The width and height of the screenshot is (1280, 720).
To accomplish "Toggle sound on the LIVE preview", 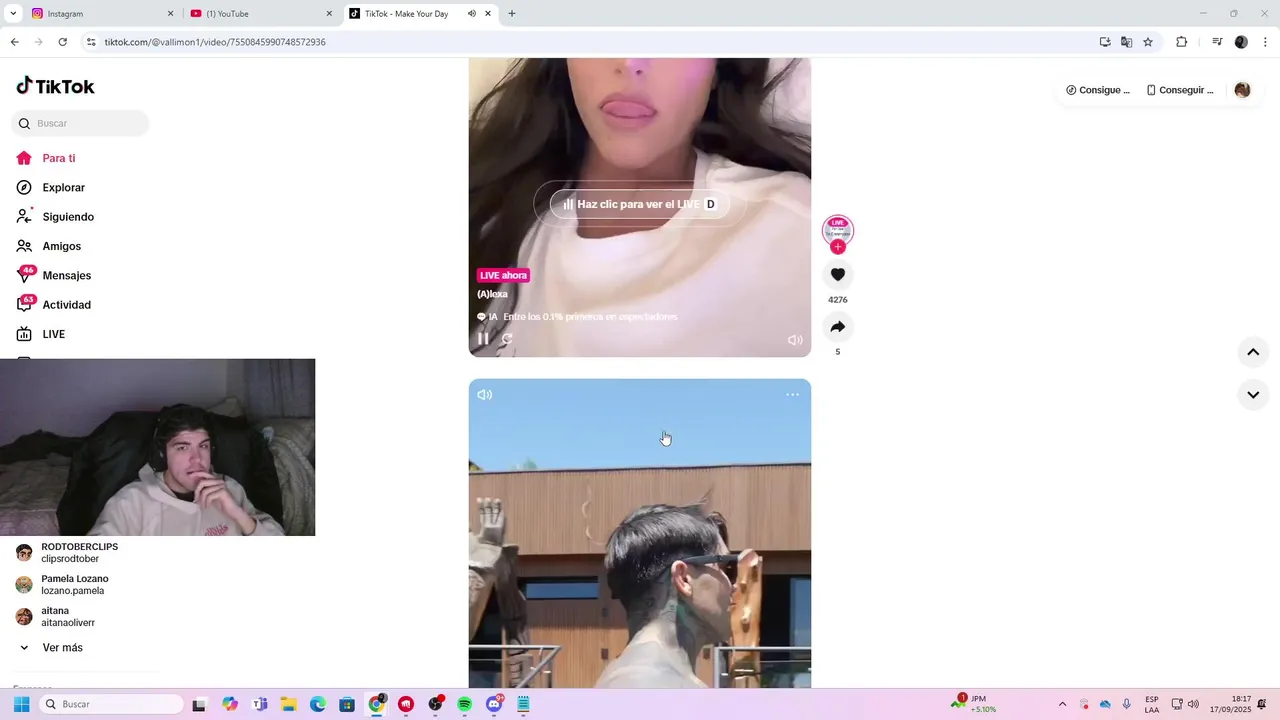I will pyautogui.click(x=795, y=340).
